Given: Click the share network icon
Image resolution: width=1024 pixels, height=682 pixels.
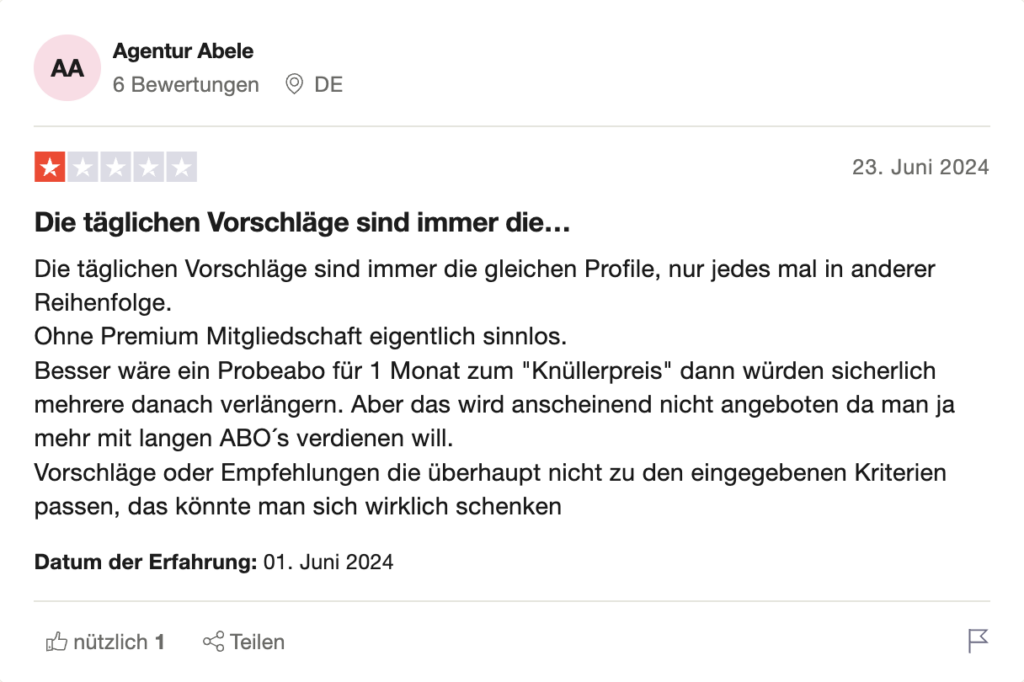Looking at the screenshot, I should click(x=214, y=641).
